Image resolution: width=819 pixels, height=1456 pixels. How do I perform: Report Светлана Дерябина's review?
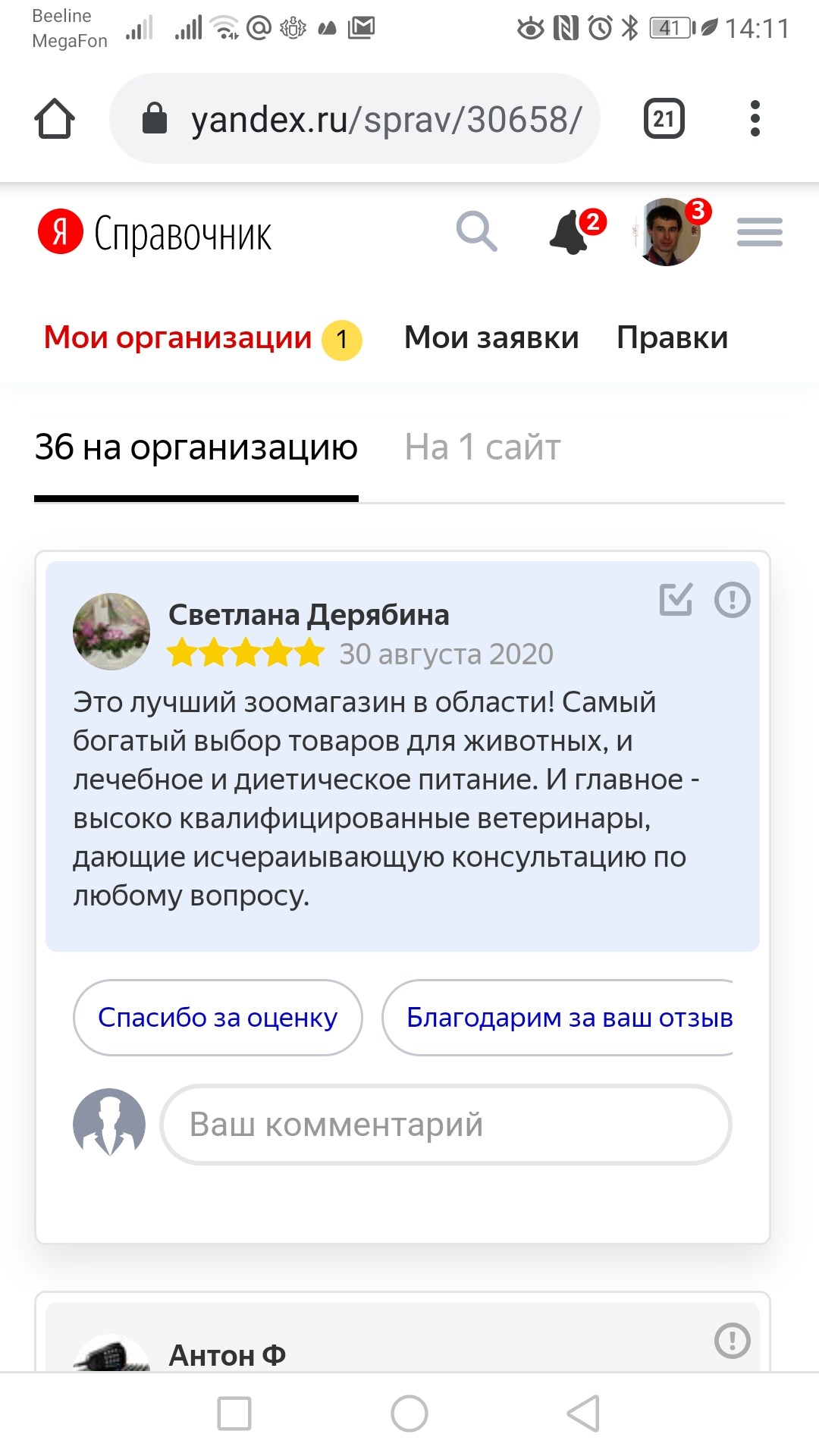[x=733, y=600]
